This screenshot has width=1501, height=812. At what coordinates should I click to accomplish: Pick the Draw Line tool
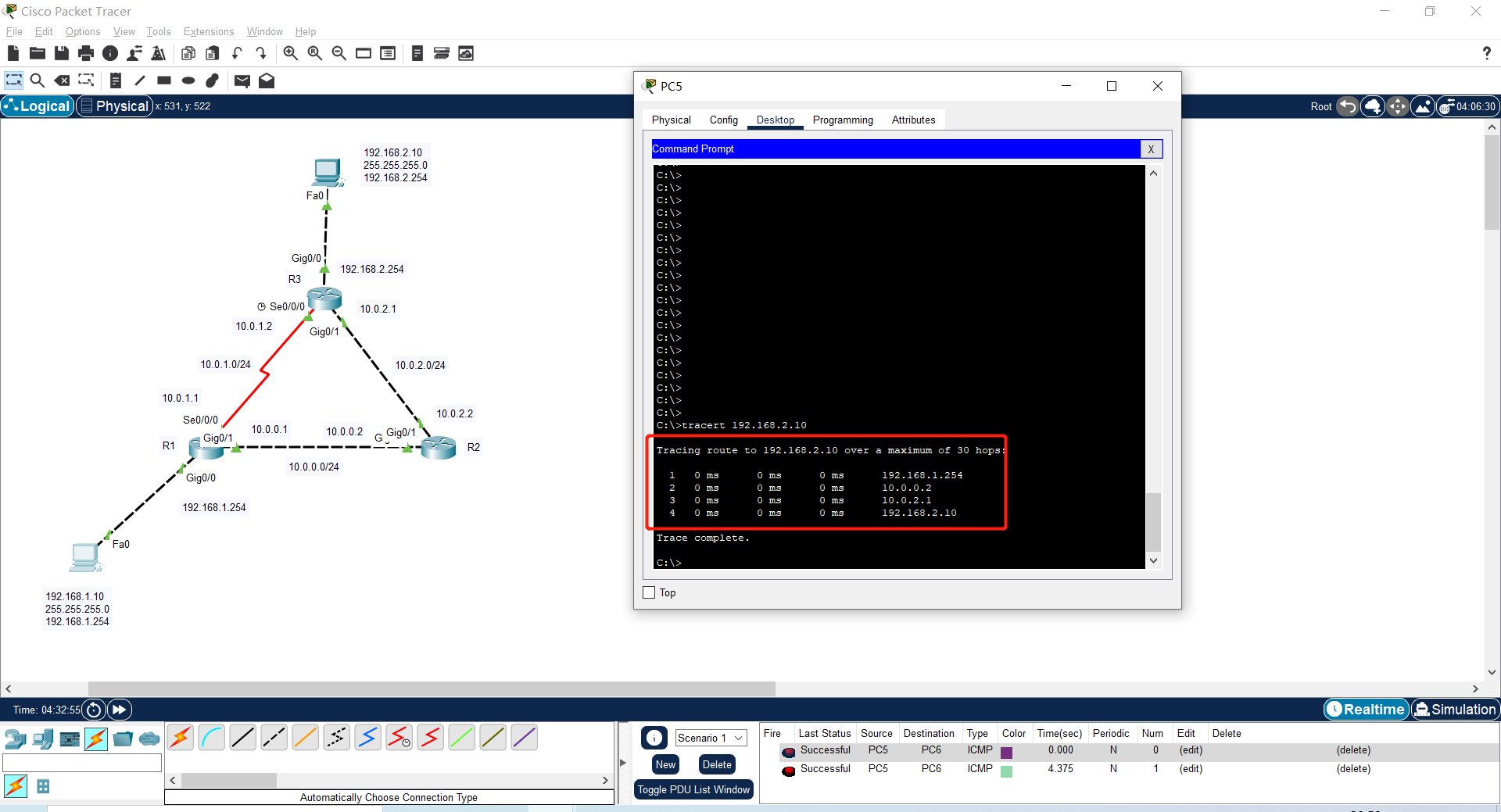pos(140,80)
